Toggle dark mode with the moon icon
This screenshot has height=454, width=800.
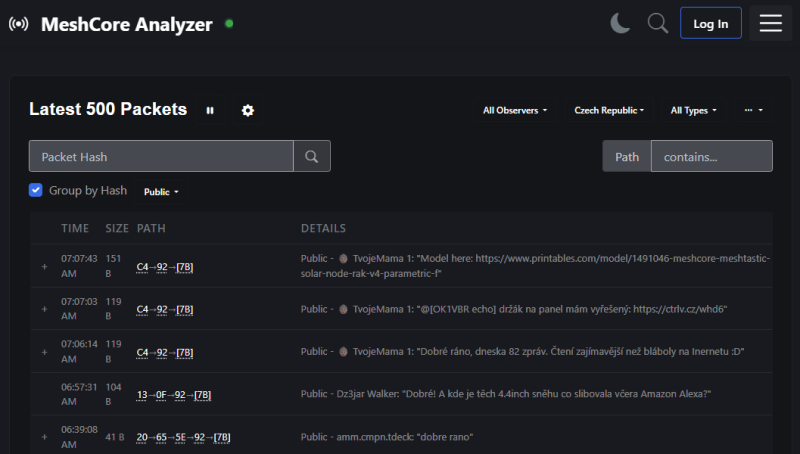(621, 23)
